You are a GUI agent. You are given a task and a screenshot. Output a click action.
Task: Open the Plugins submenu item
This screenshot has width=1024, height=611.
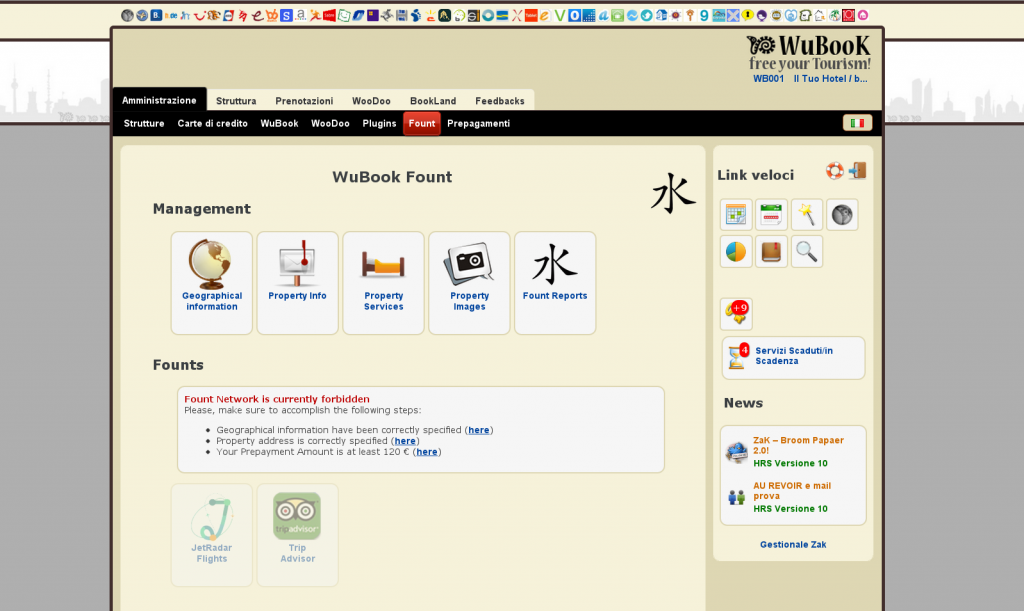click(379, 123)
